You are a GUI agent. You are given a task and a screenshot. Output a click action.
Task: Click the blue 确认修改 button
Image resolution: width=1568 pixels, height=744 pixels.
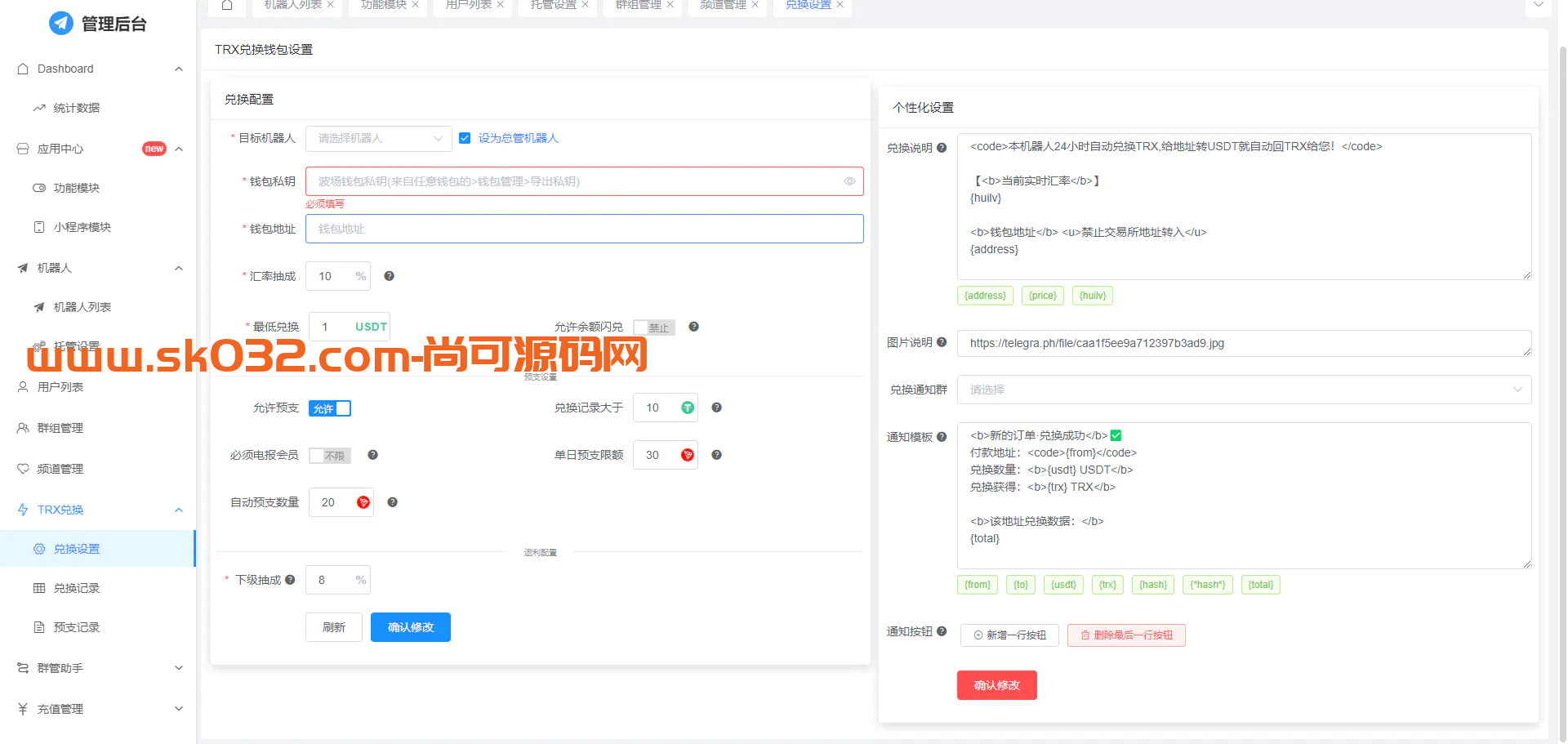[x=411, y=627]
